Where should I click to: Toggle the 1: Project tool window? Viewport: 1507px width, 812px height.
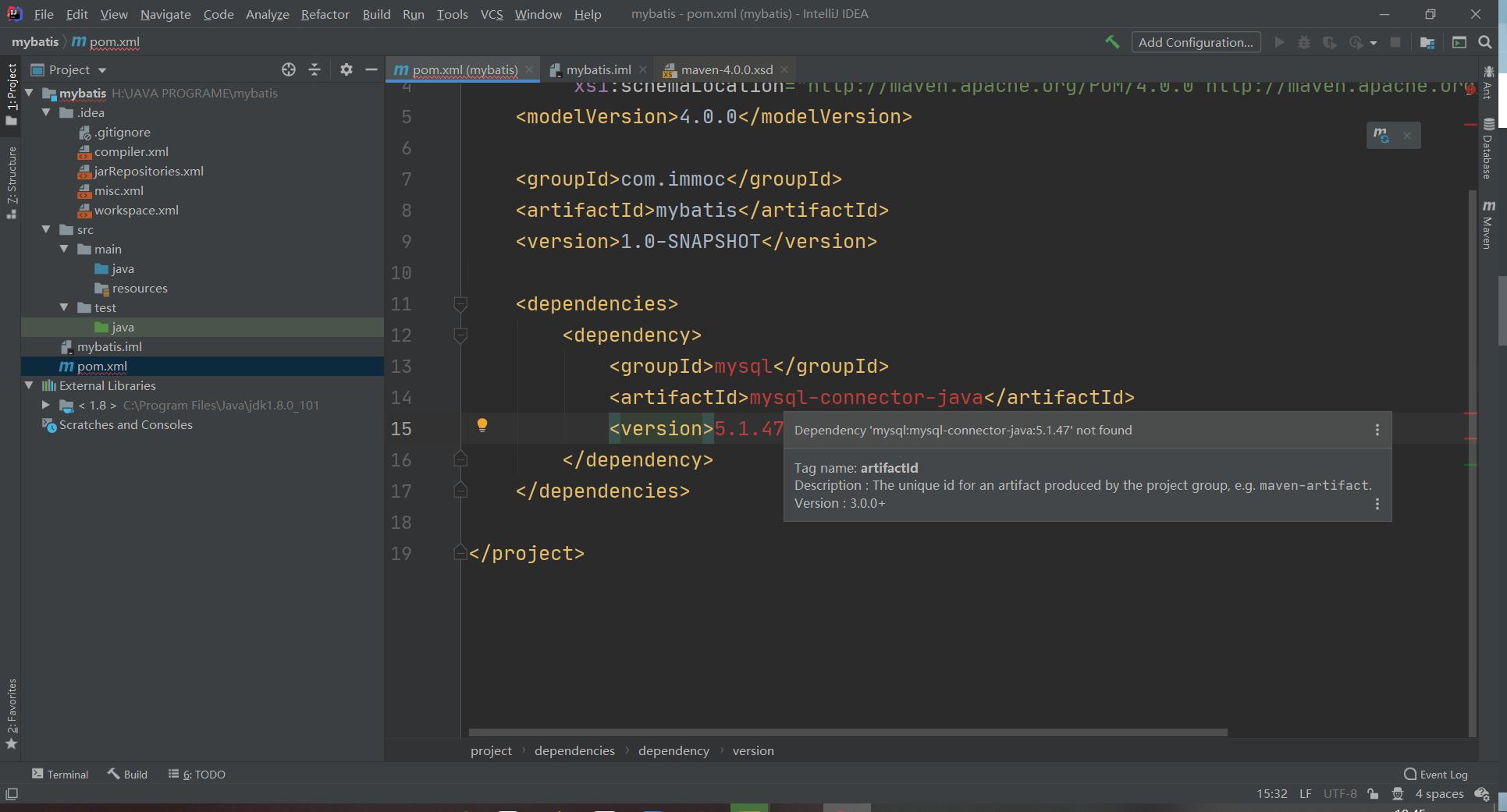11,94
